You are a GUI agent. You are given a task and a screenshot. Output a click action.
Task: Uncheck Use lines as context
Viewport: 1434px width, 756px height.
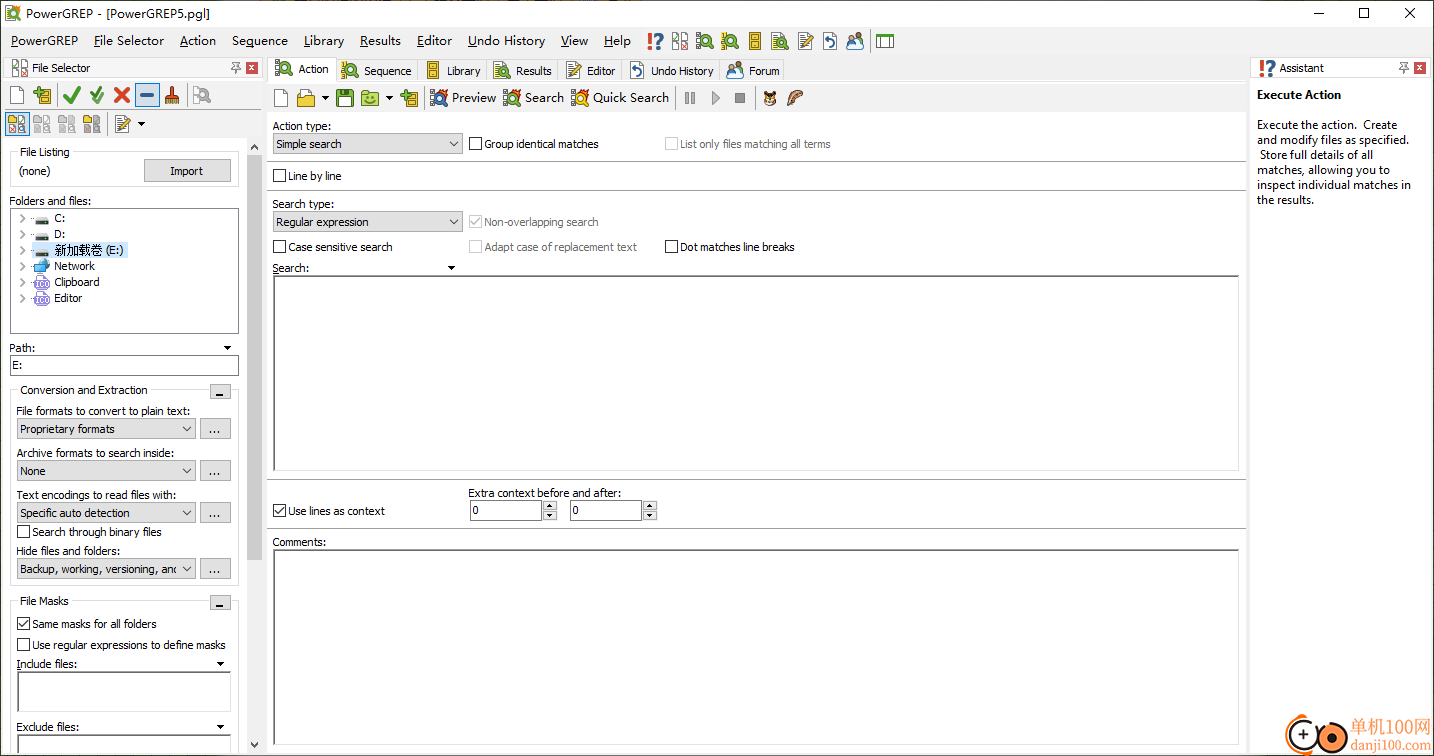pyautogui.click(x=329, y=511)
